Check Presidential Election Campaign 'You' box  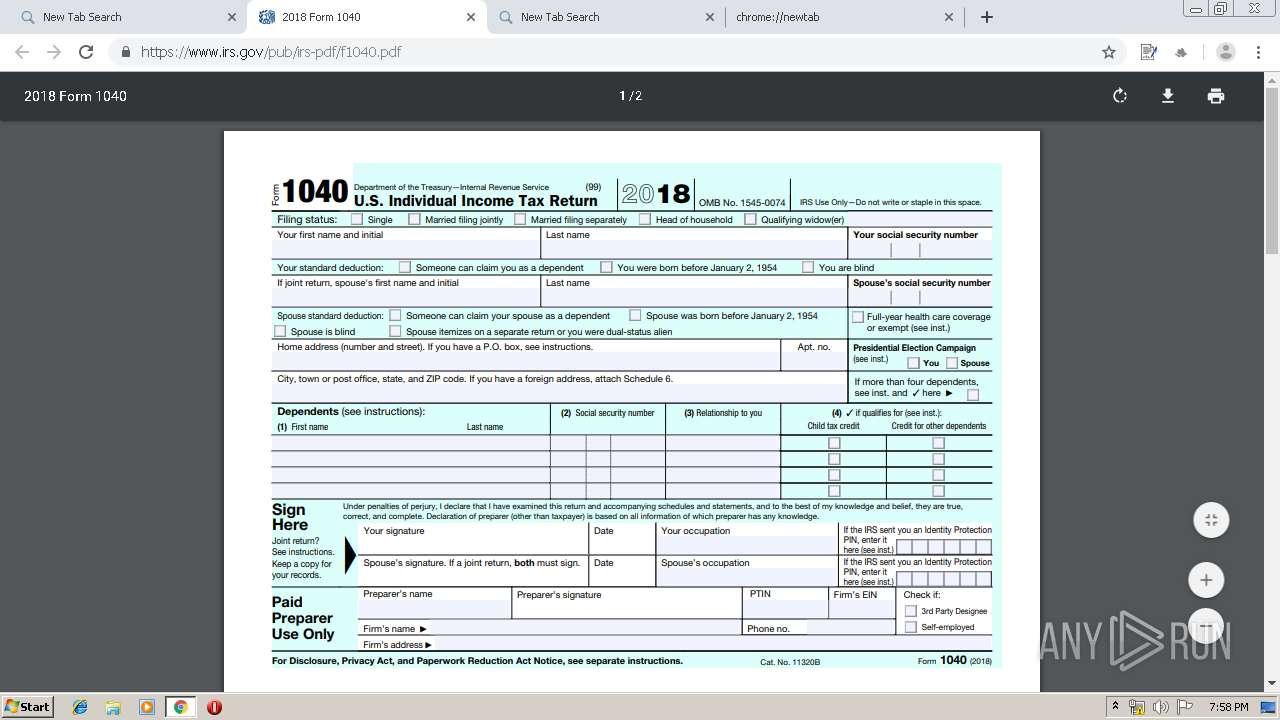point(913,363)
